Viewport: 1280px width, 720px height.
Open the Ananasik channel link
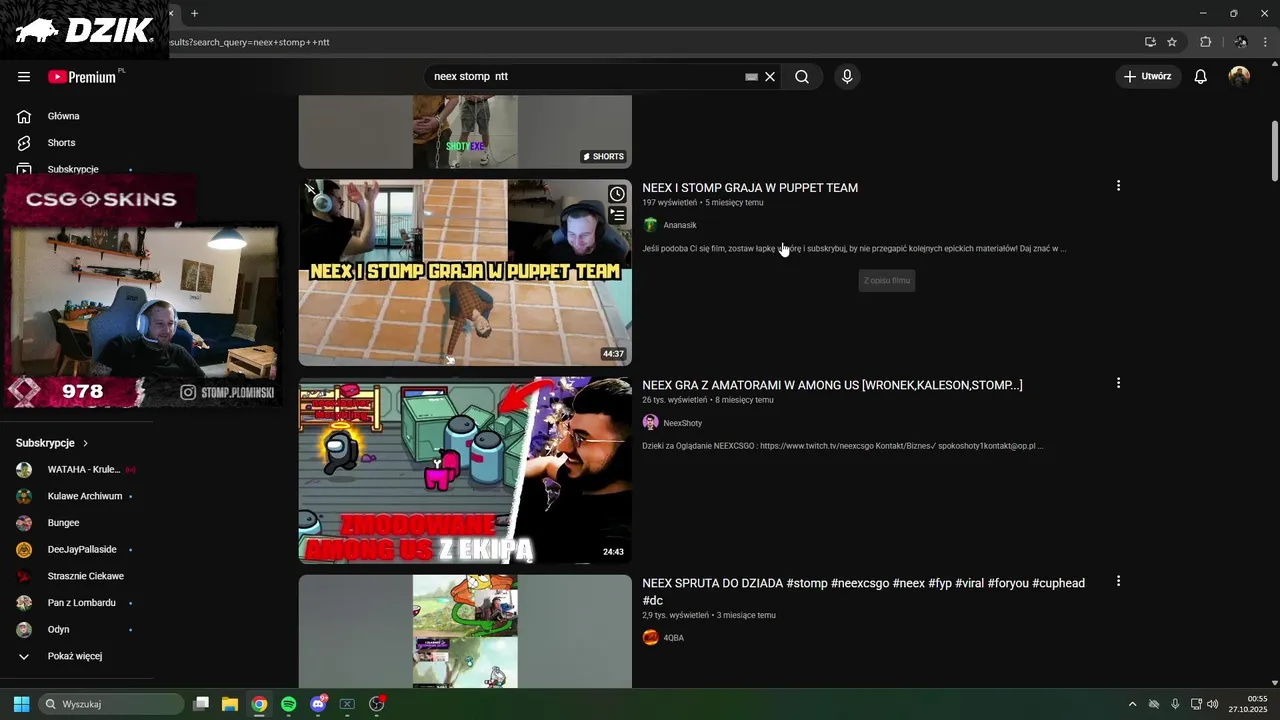[x=680, y=225]
